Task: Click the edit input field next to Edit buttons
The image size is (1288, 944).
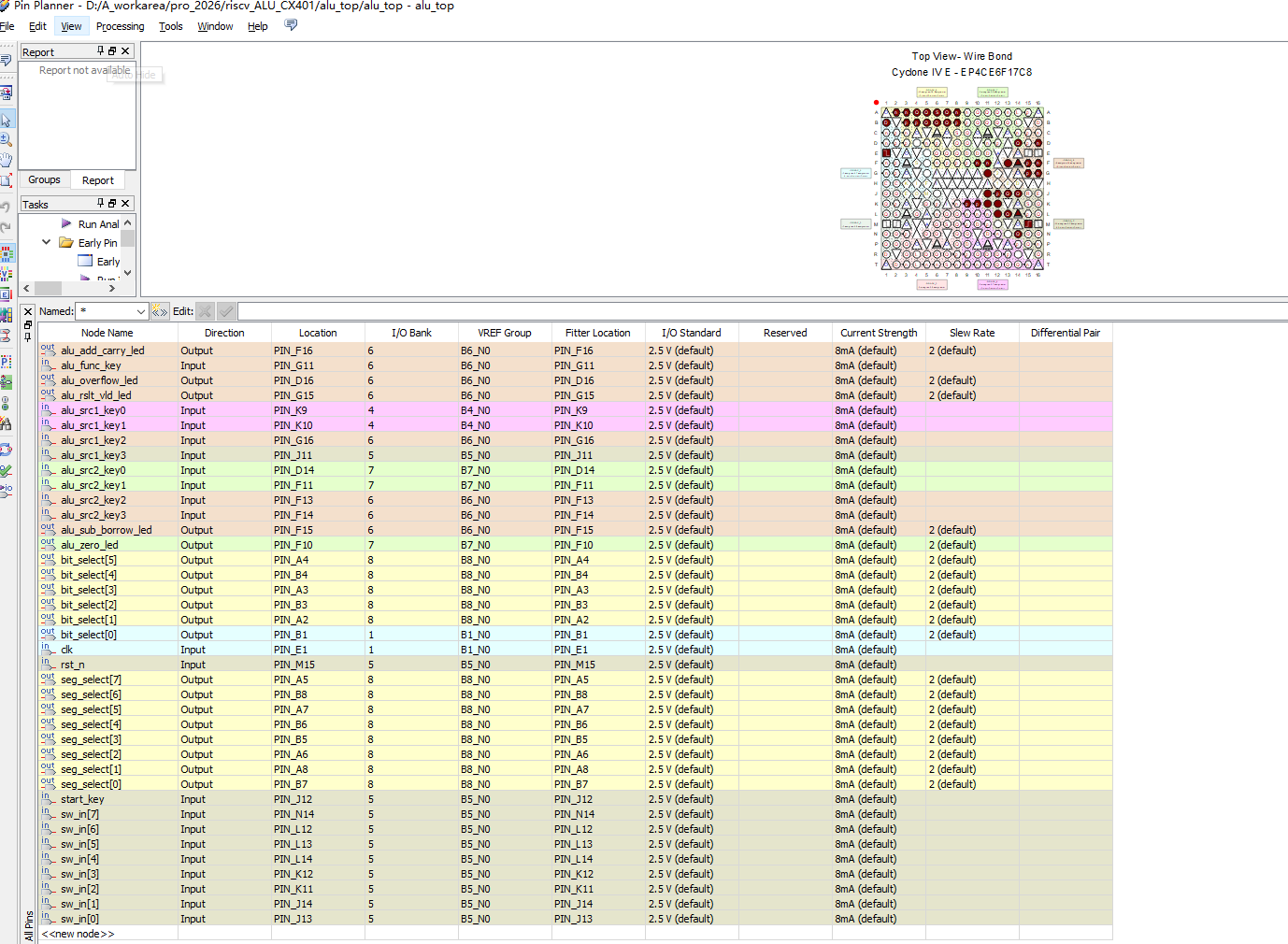Action: click(762, 311)
